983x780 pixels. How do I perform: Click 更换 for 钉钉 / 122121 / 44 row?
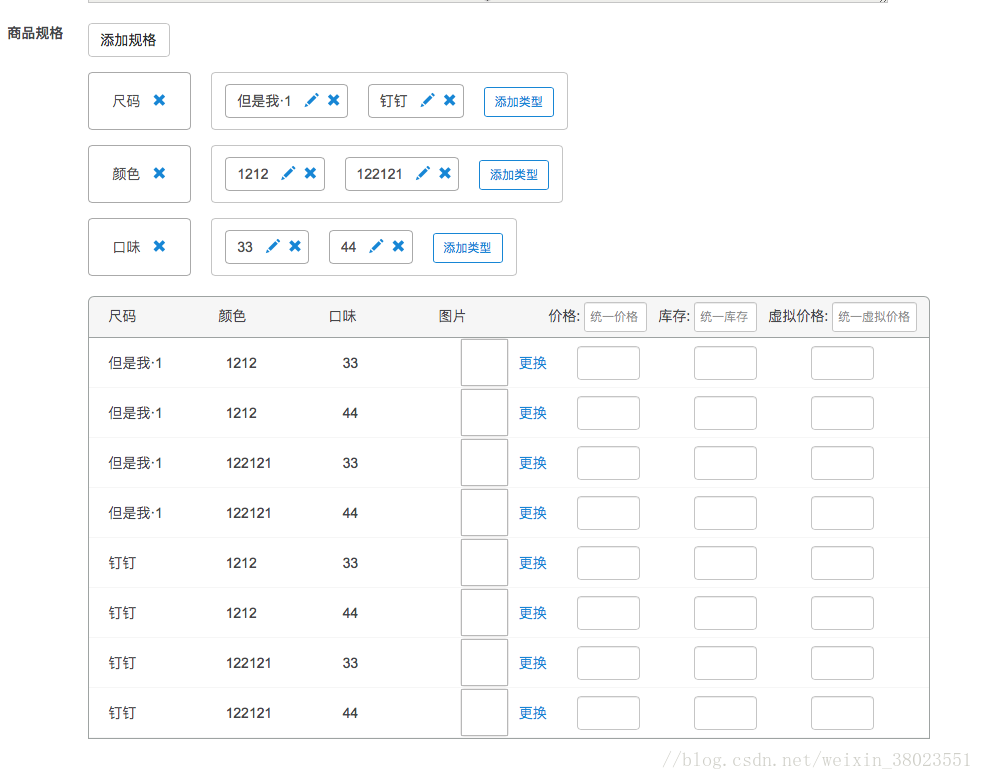tap(533, 713)
